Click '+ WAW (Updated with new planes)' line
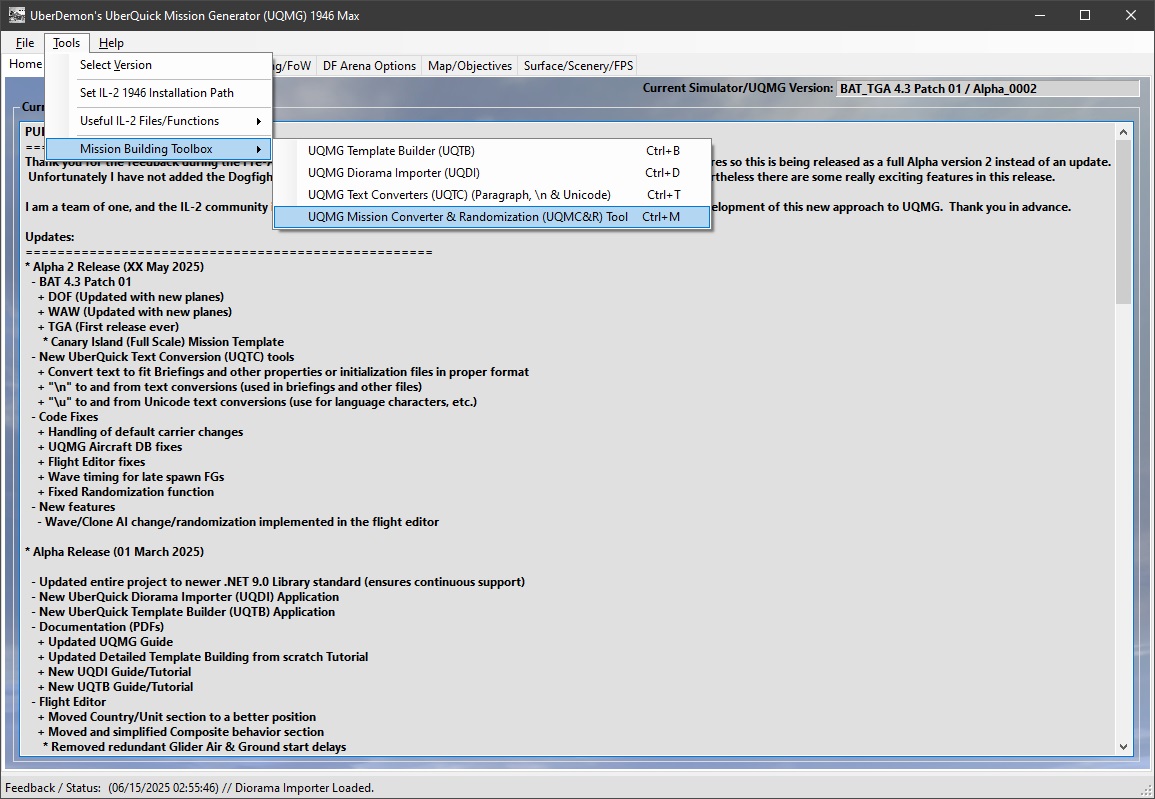Image resolution: width=1155 pixels, height=799 pixels. coord(135,311)
